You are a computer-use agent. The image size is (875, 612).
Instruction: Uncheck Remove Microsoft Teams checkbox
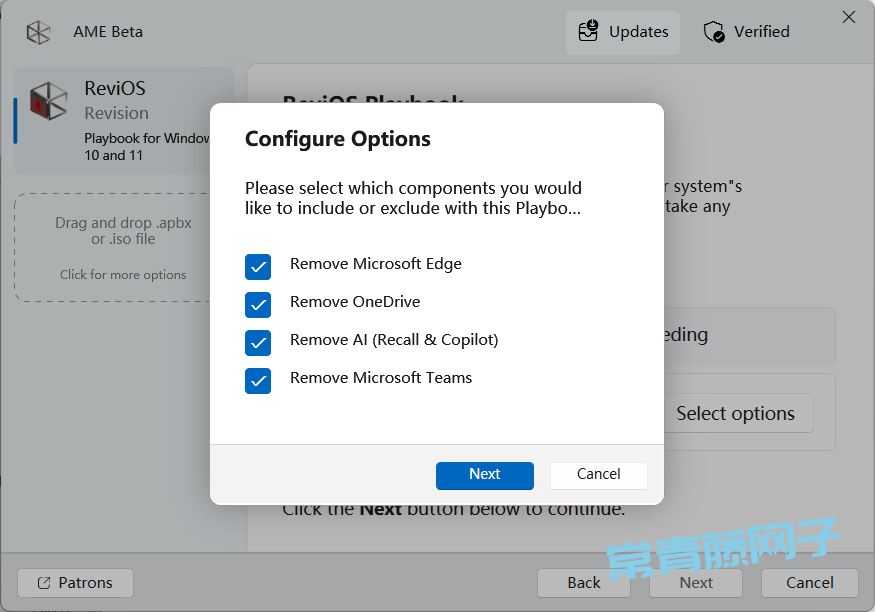258,380
